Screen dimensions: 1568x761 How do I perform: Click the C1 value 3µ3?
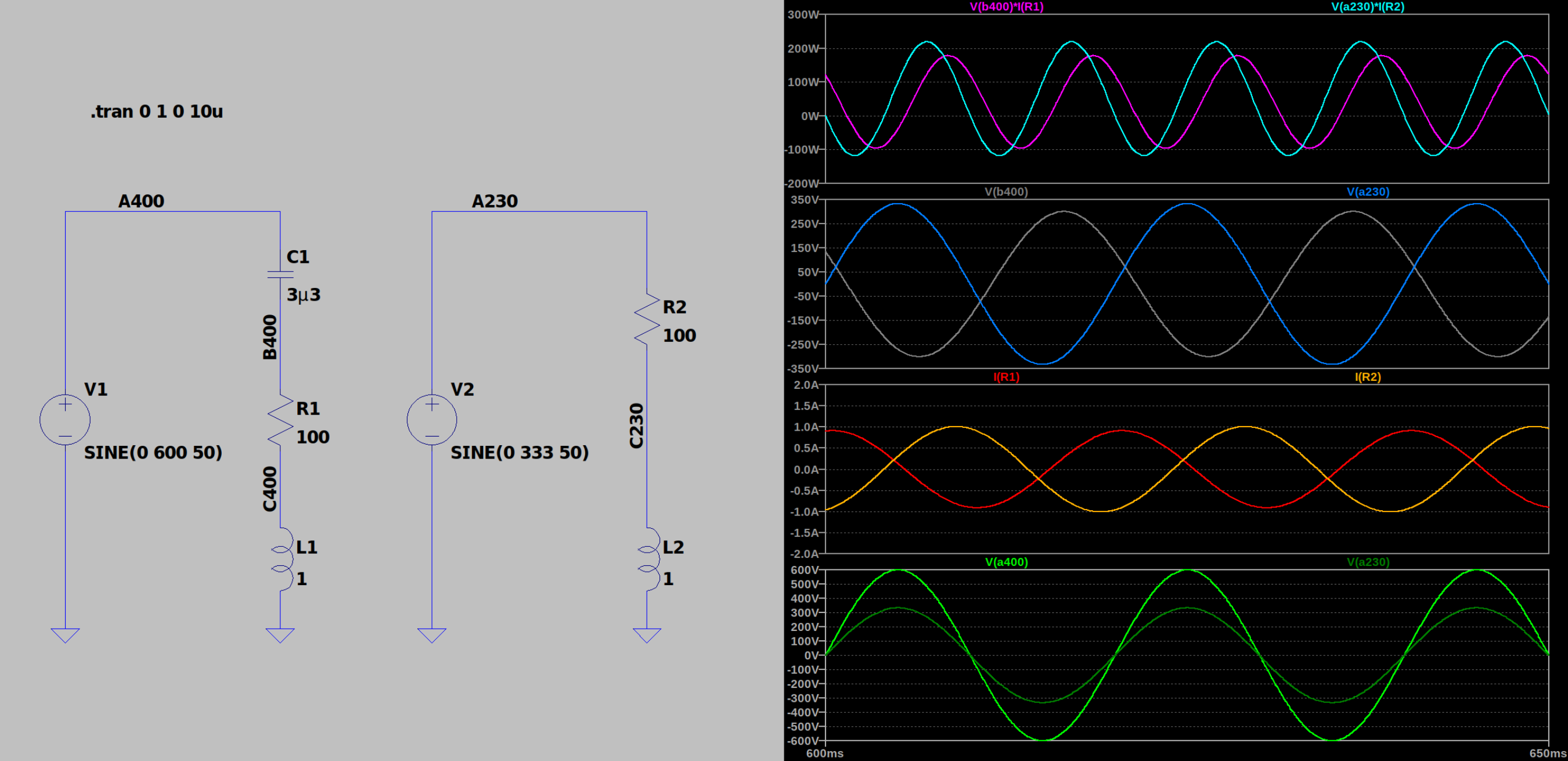point(303,295)
